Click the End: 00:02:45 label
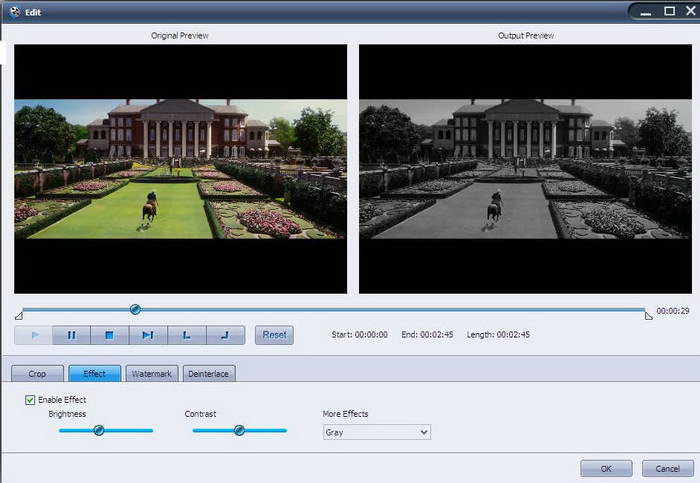Viewport: 700px width, 483px height. pos(427,335)
